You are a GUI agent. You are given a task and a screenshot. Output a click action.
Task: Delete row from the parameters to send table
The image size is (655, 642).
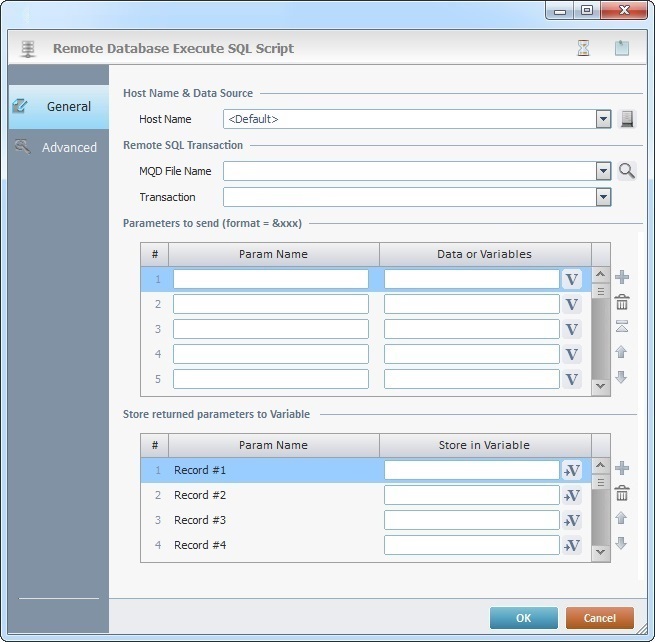[x=621, y=302]
